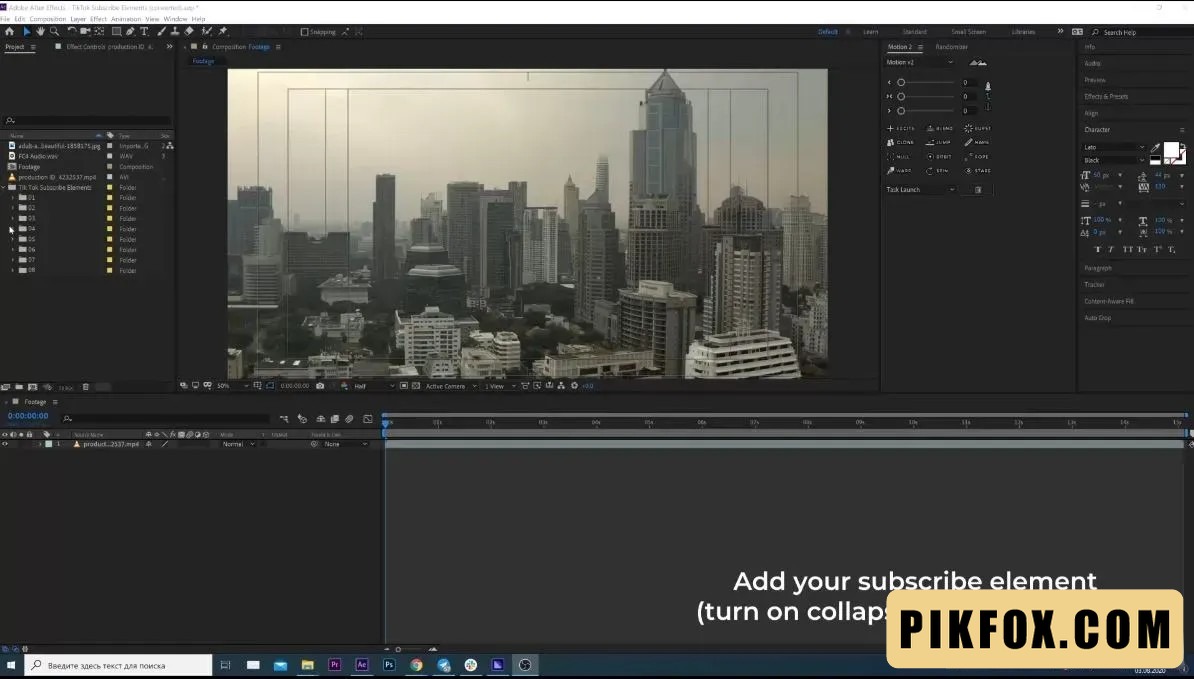The height and width of the screenshot is (679, 1194).
Task: Click the Jump button in Motion panel
Action: point(940,142)
